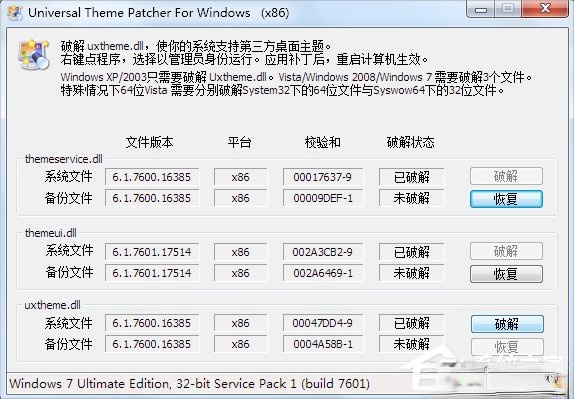Click checksum field 00047DD4-9
Screen dimensions: 574x399
(x=323, y=323)
